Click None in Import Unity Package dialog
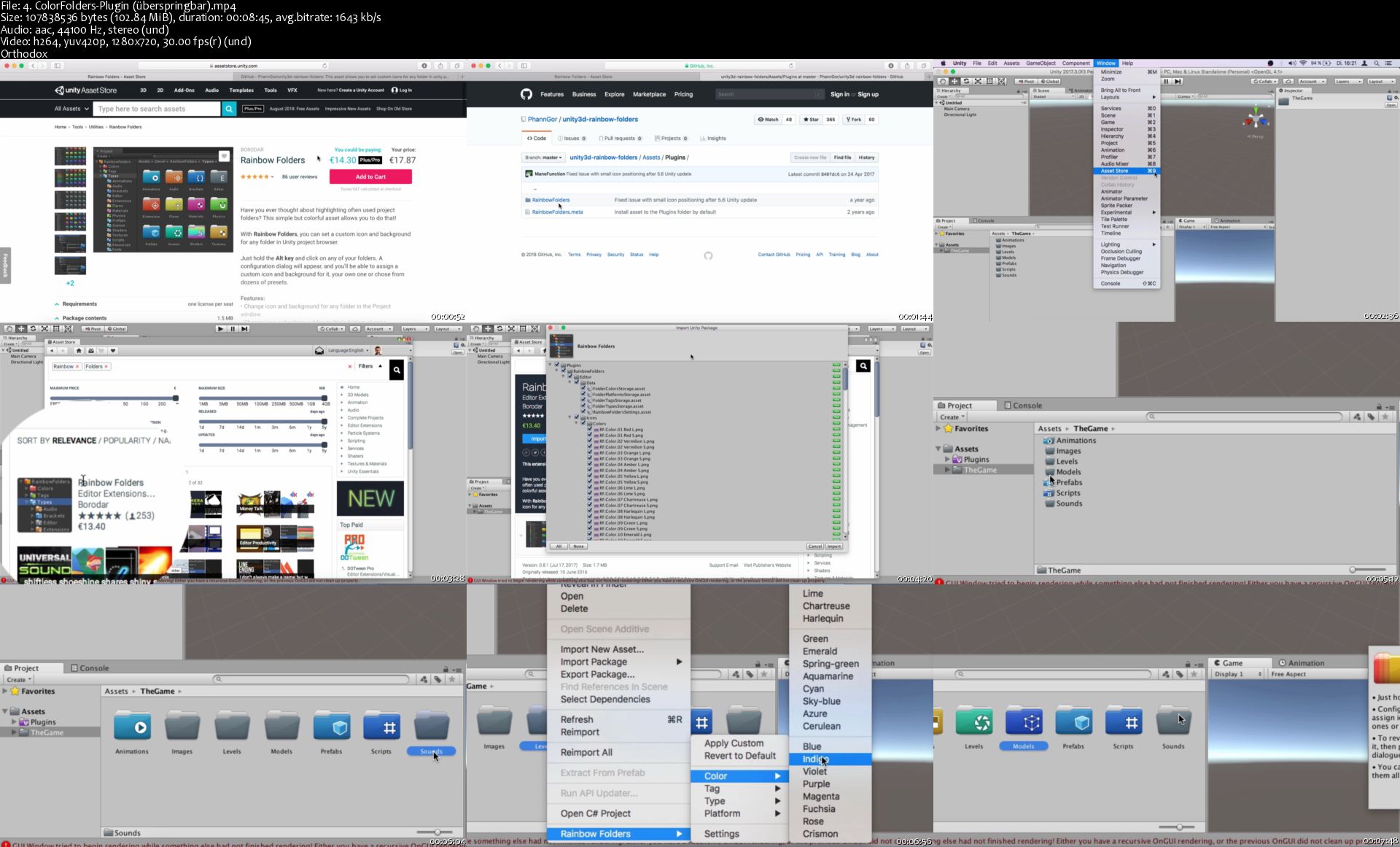Screen dimensions: 1400x847 [x=578, y=546]
